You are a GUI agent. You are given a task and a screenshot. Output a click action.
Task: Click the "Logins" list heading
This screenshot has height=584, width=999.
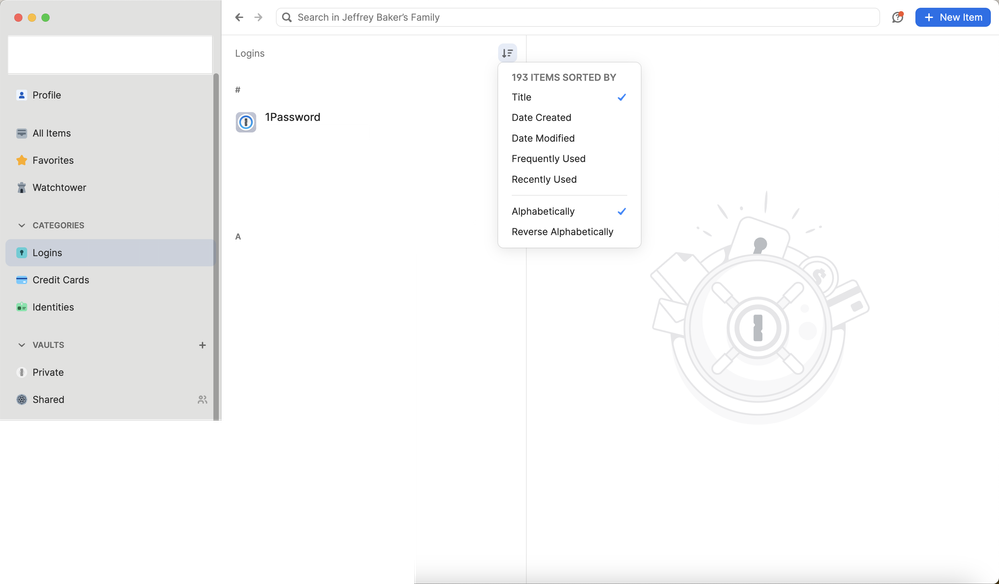coord(250,53)
